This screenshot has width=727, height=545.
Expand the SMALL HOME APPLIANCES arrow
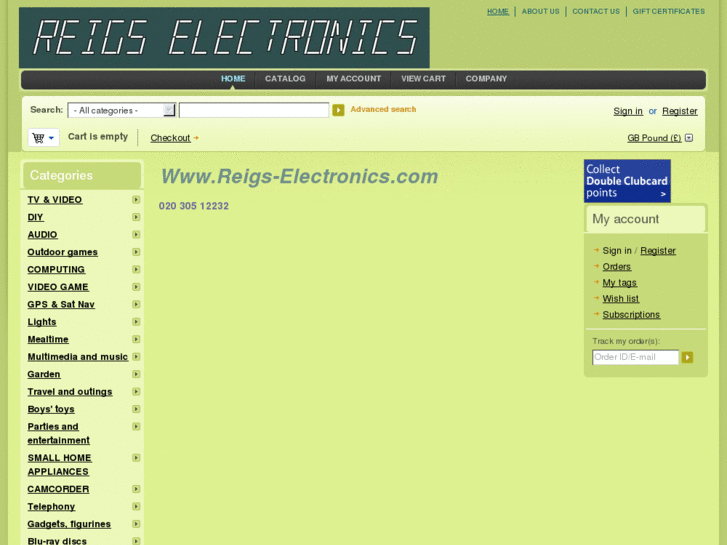pyautogui.click(x=136, y=458)
